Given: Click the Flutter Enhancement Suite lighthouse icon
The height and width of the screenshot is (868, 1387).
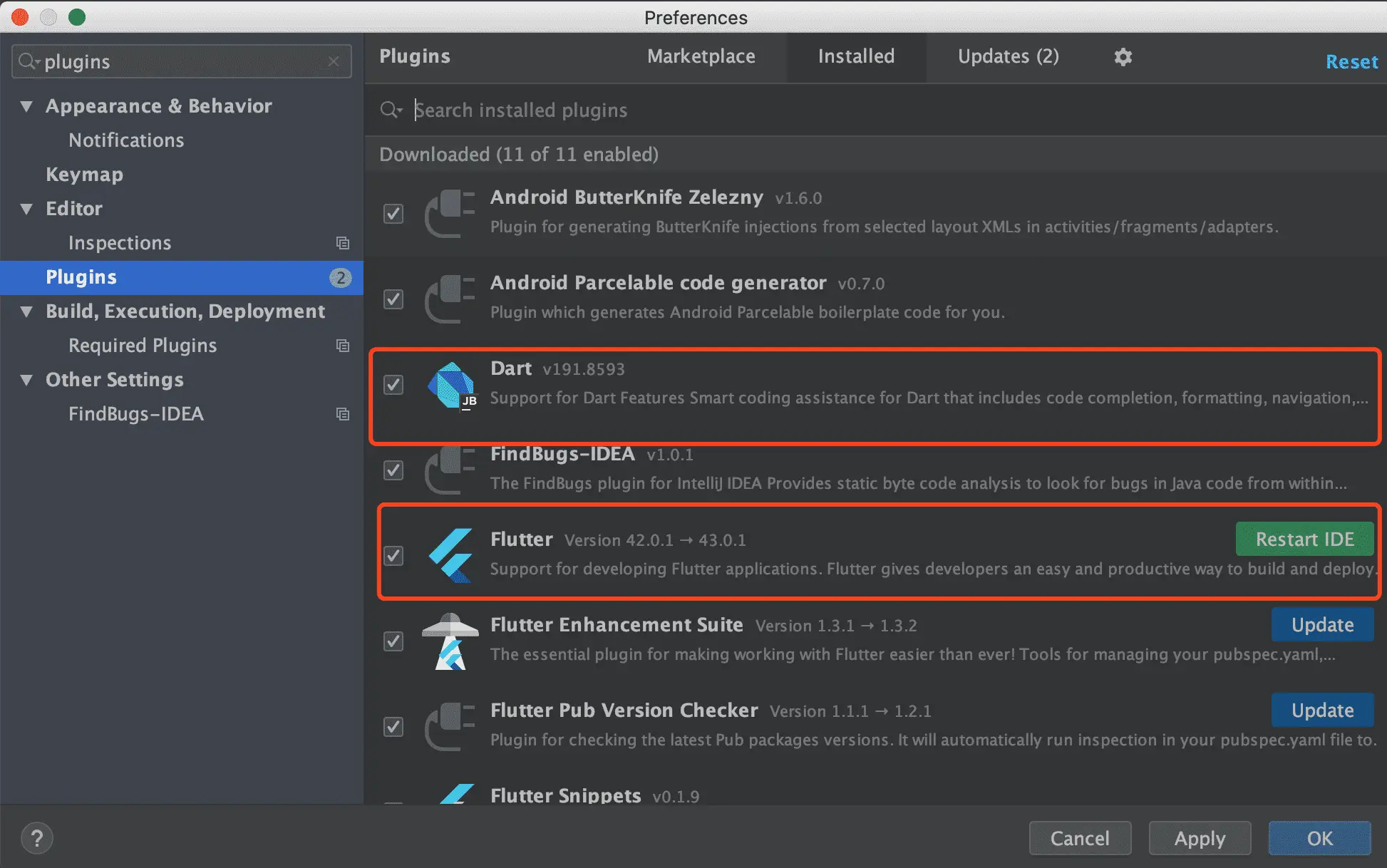Looking at the screenshot, I should pyautogui.click(x=450, y=641).
